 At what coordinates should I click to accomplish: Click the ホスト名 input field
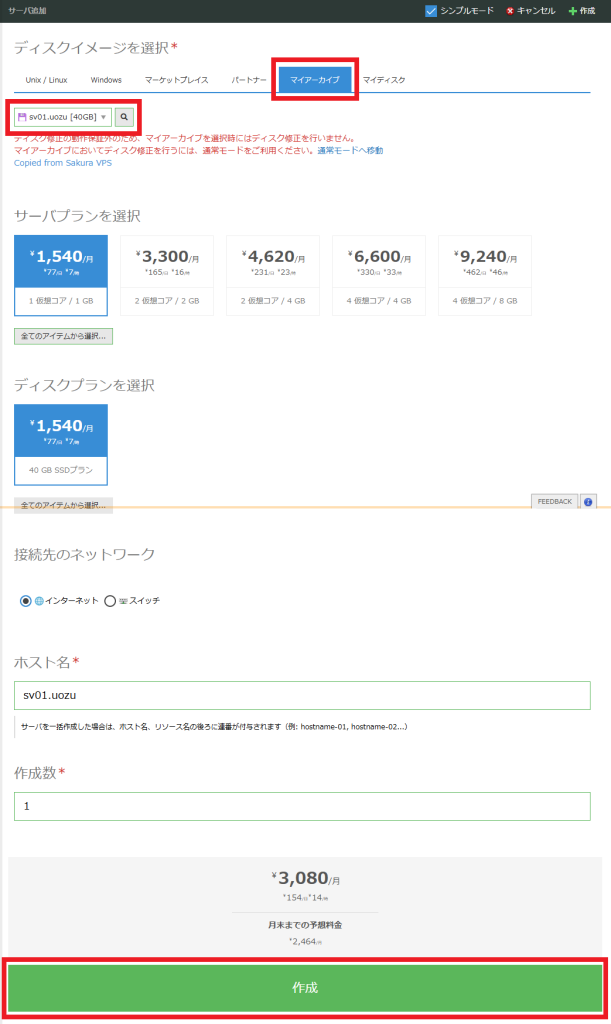(x=302, y=695)
